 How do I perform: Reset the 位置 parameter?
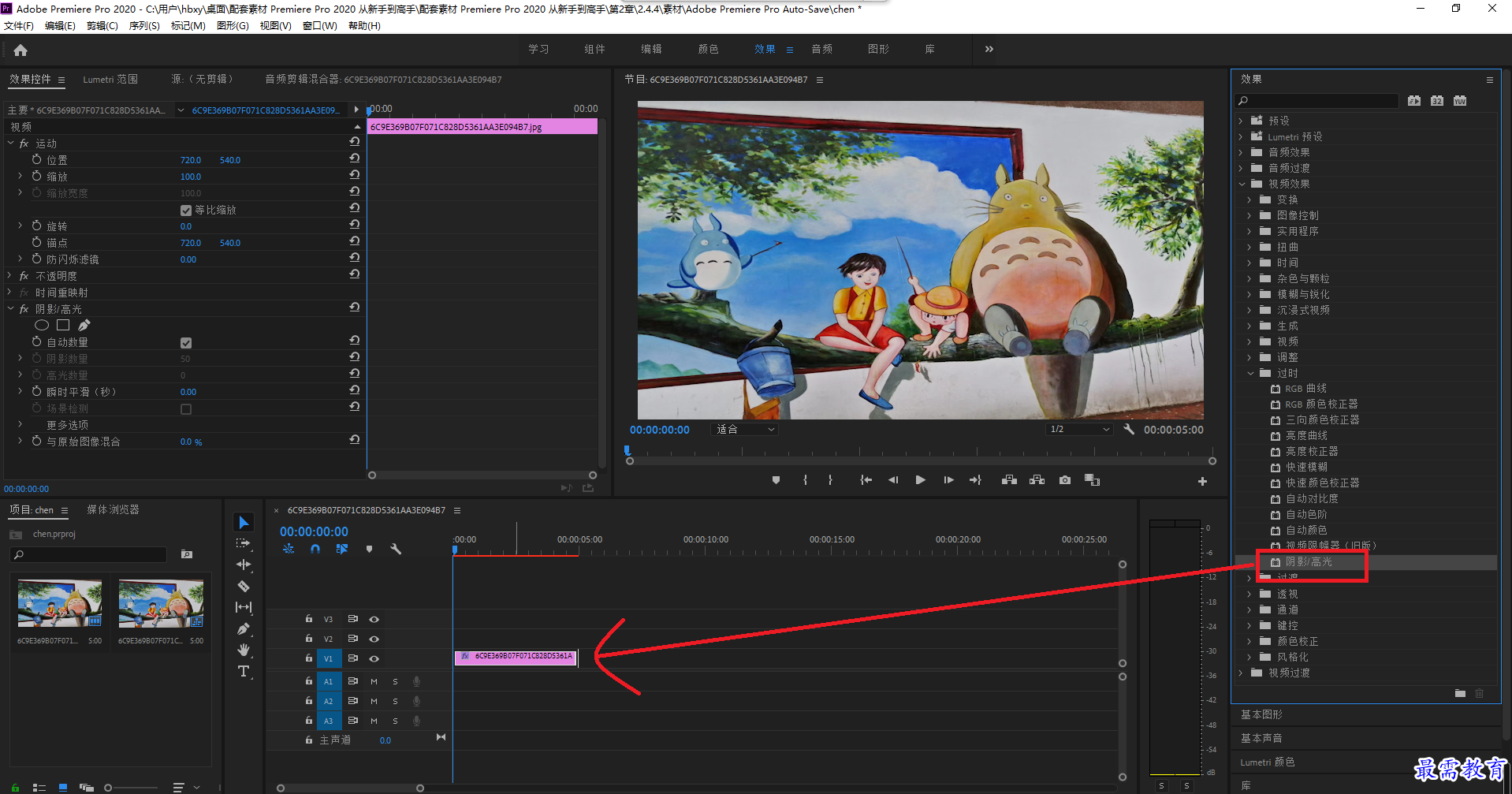click(x=355, y=158)
